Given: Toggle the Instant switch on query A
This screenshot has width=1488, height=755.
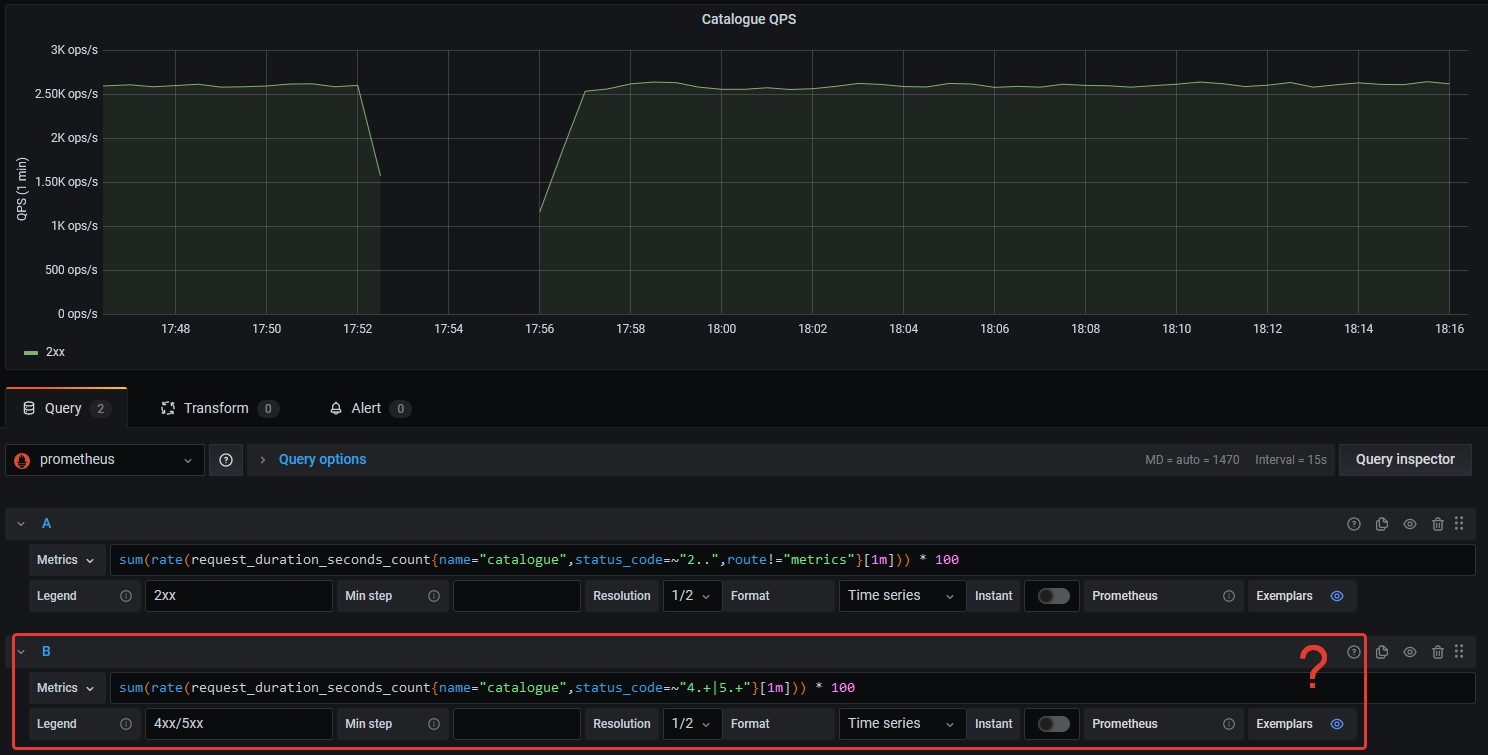Looking at the screenshot, I should [x=1051, y=595].
